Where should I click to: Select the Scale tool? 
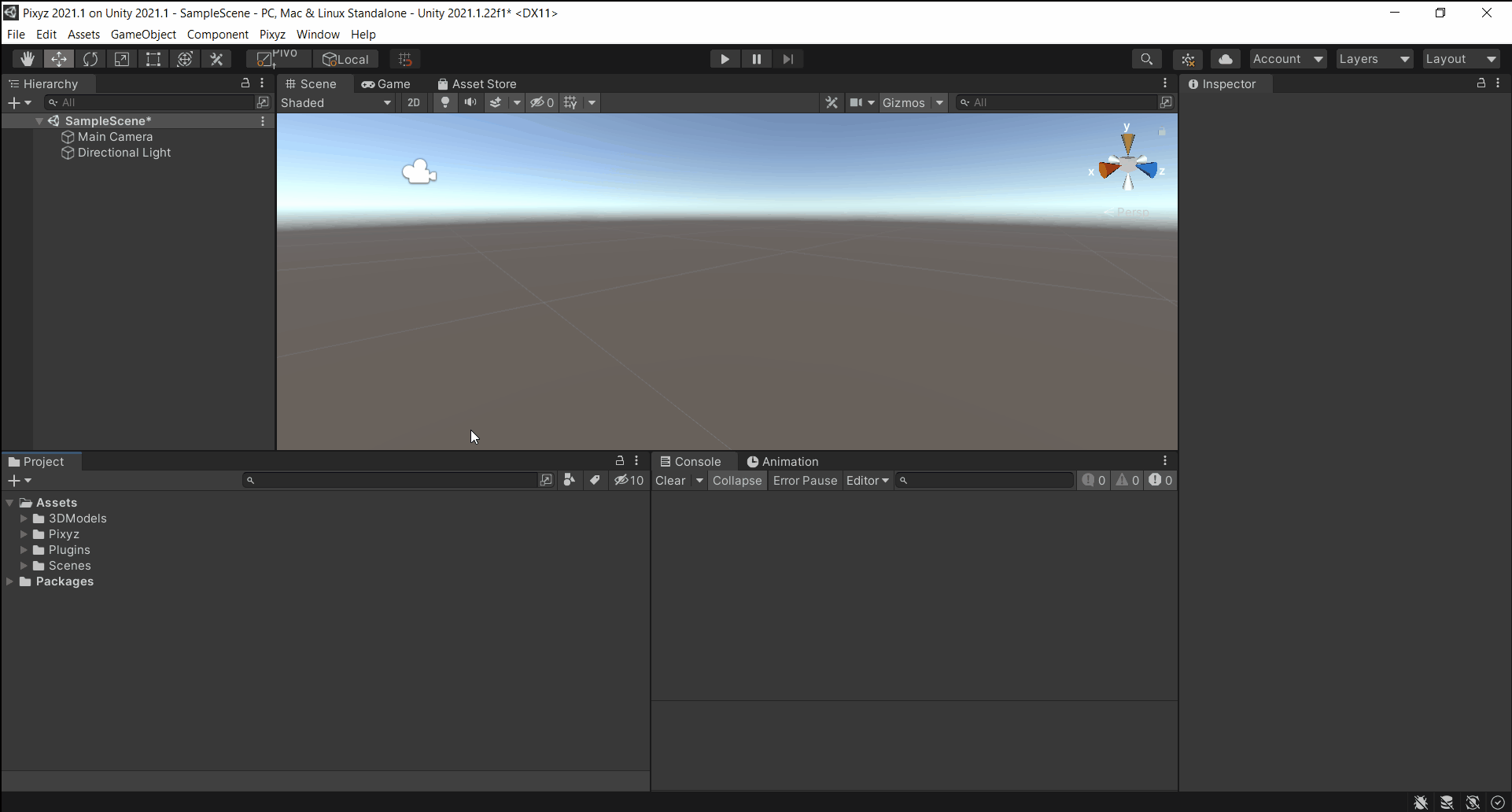122,59
